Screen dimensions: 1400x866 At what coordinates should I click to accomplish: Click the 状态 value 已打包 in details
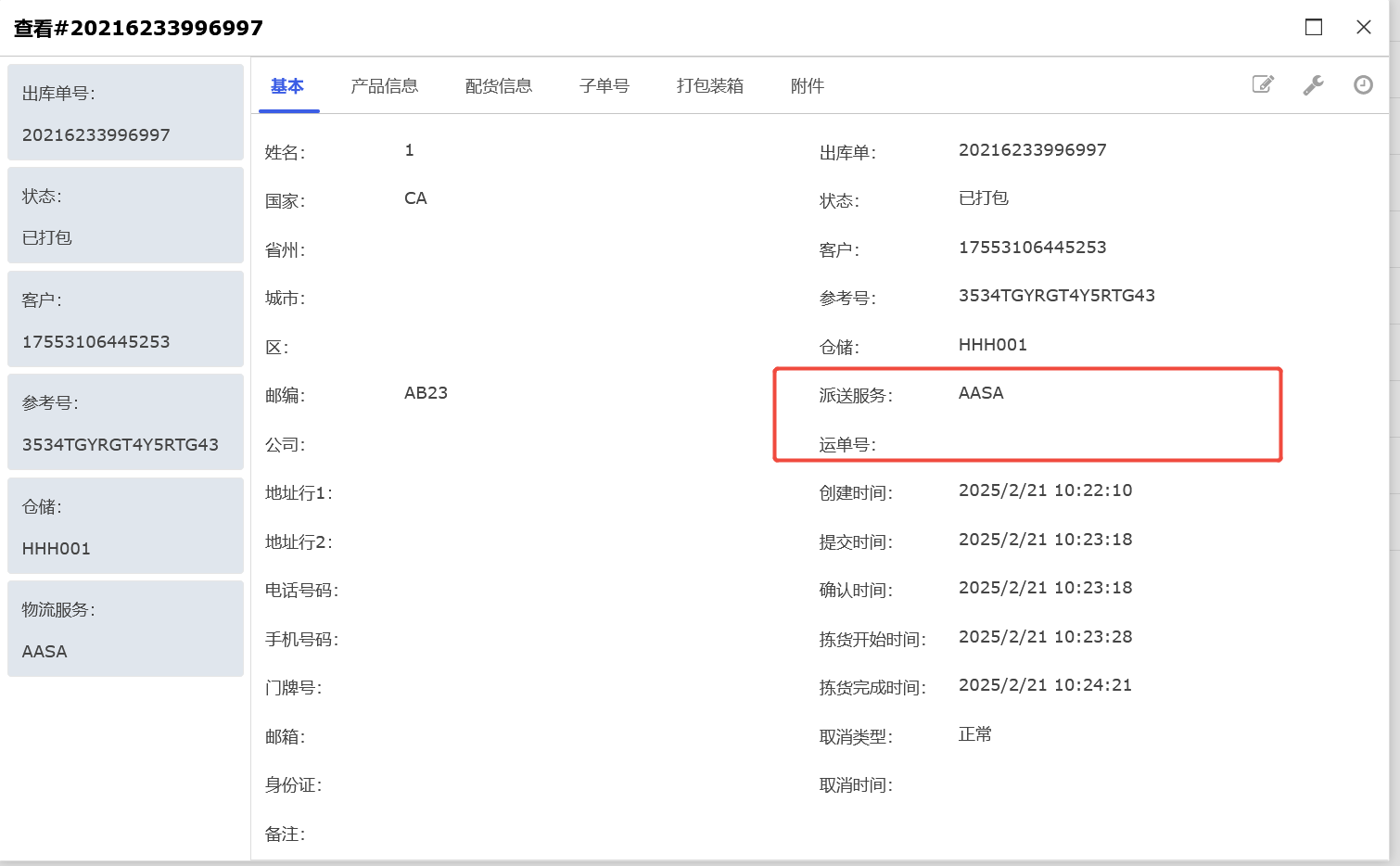point(984,198)
